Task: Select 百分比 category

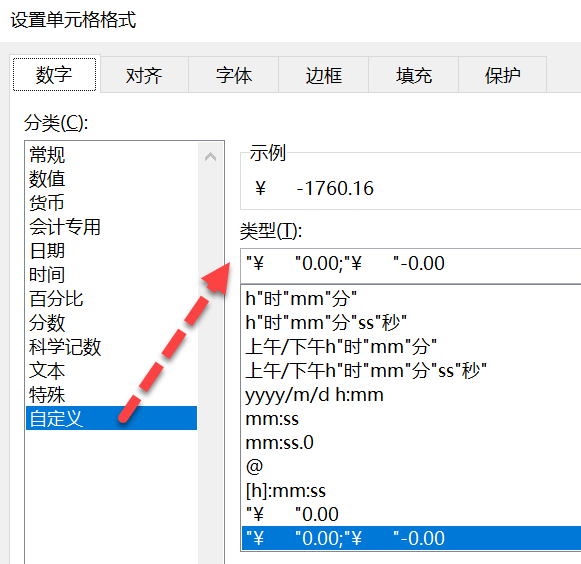Action: 111,299
